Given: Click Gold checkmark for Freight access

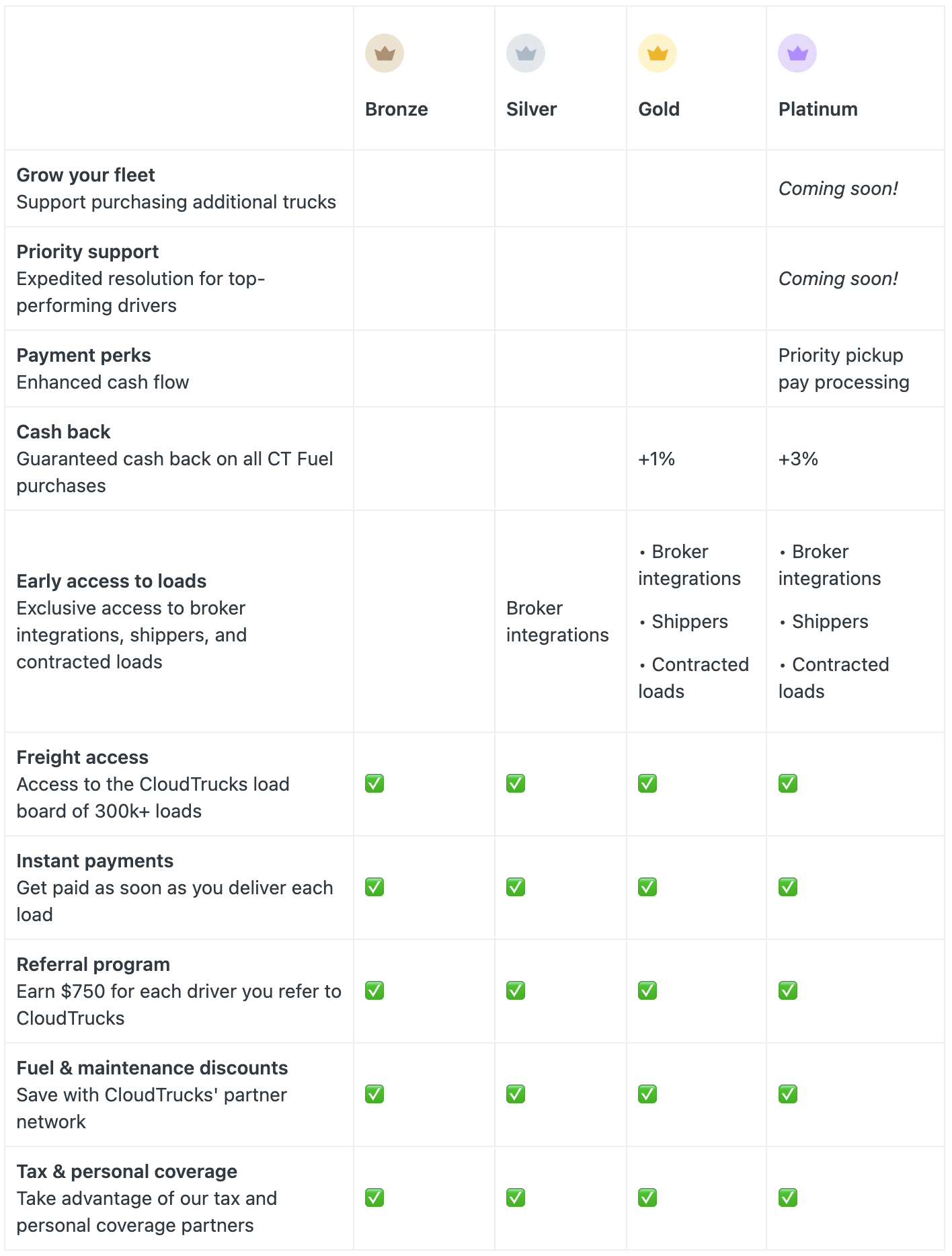Looking at the screenshot, I should point(647,783).
